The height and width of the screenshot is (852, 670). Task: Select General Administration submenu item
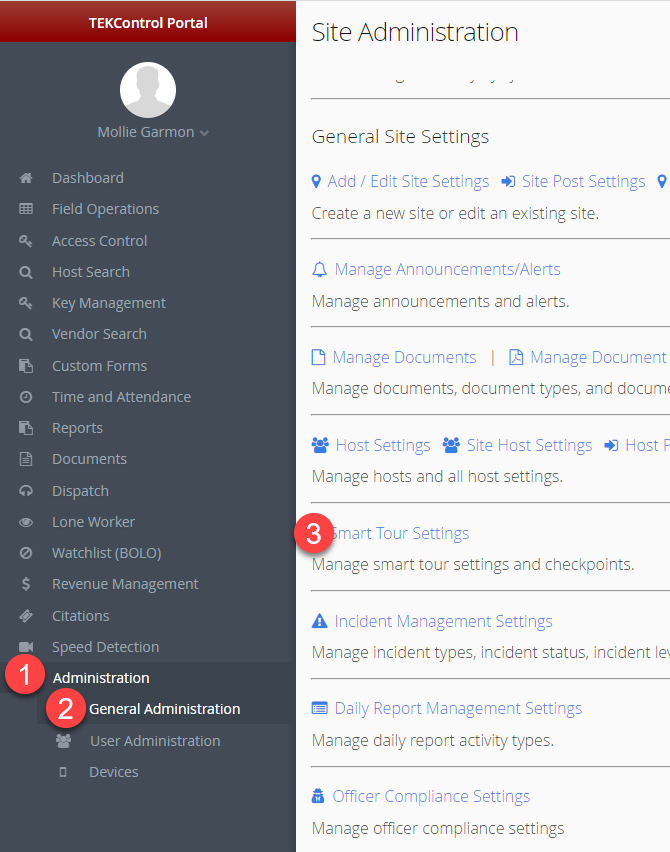(x=165, y=709)
